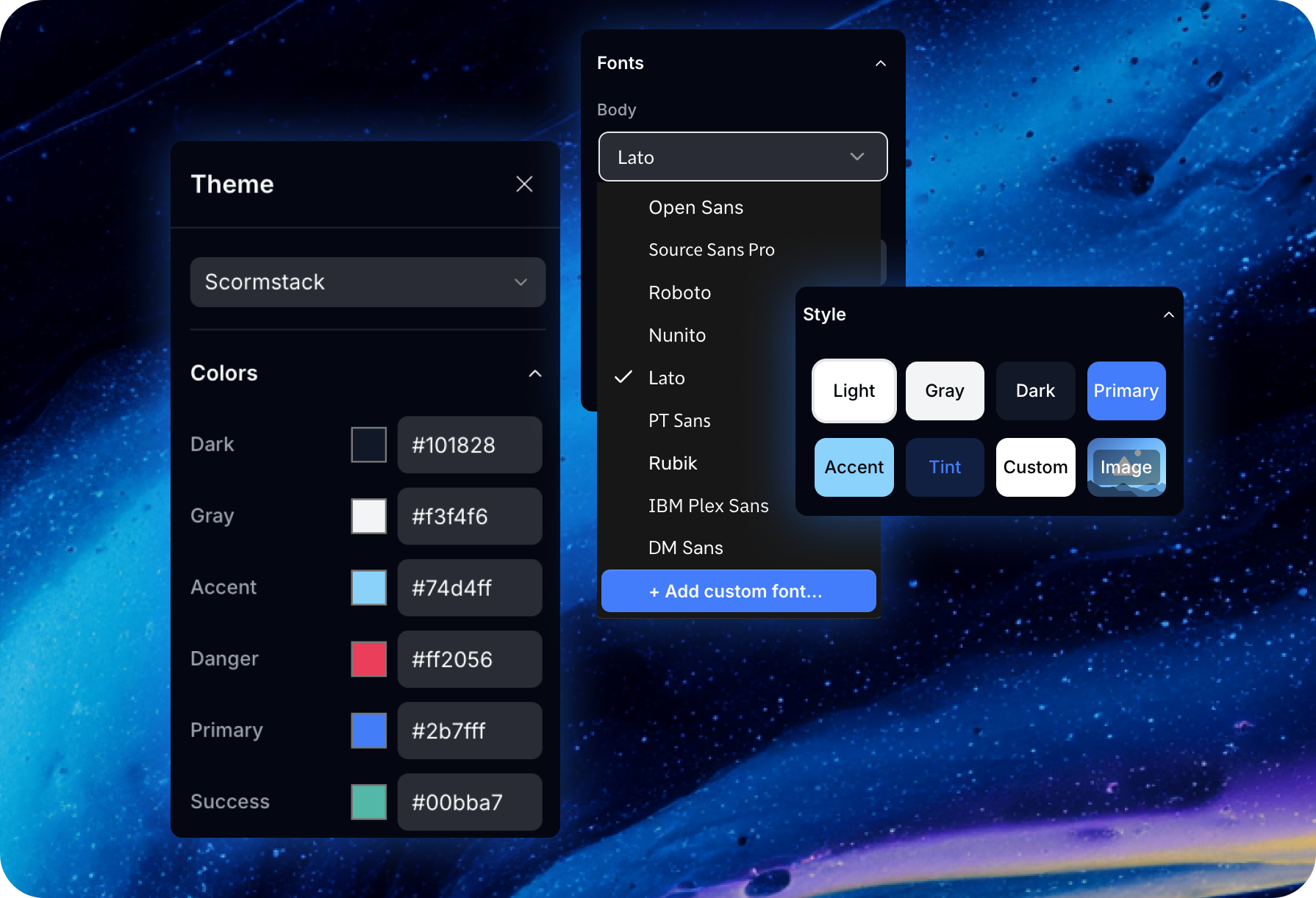Click the Primary hex field #2b7fff
This screenshot has width=1316, height=898.
point(469,731)
